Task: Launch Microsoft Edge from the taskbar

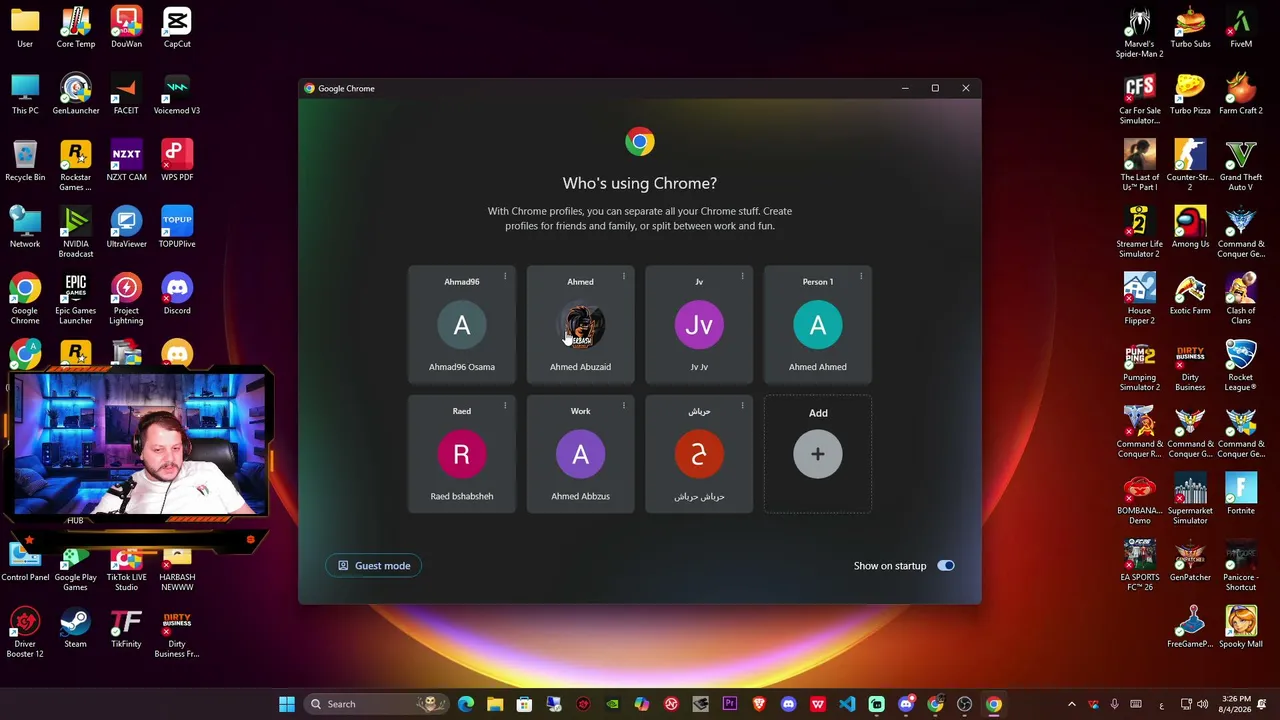Action: (466, 704)
